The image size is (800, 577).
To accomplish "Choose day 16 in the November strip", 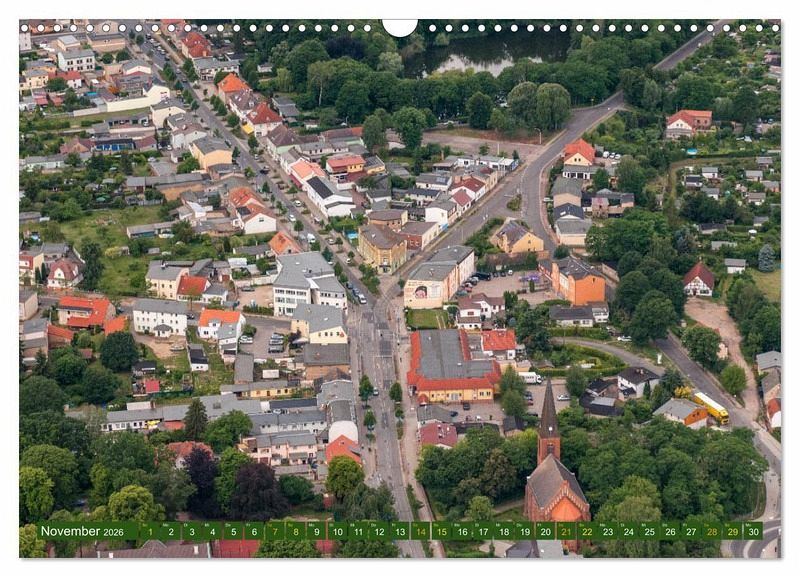I will [x=462, y=531].
